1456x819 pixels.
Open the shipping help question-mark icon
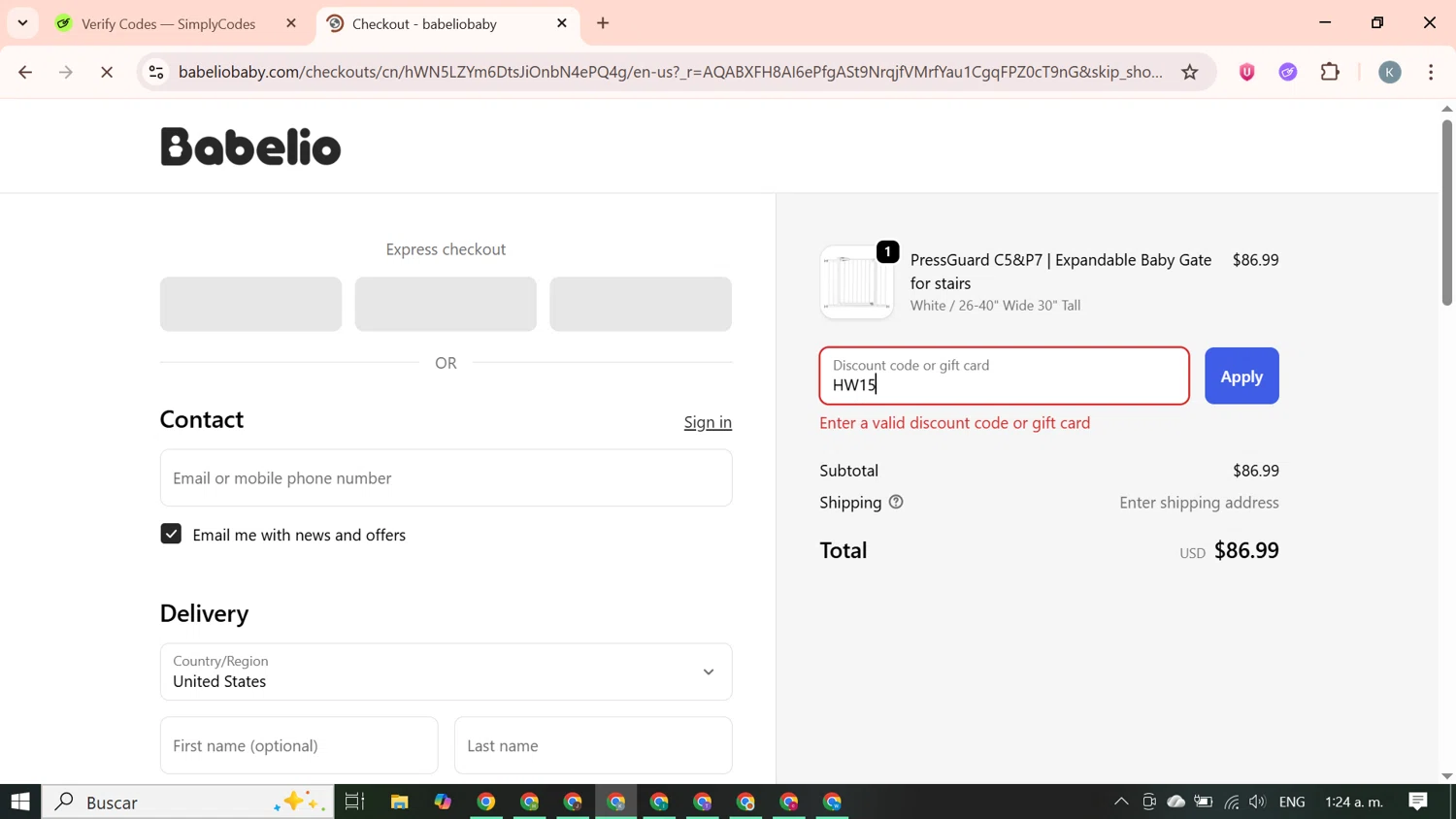(x=896, y=502)
